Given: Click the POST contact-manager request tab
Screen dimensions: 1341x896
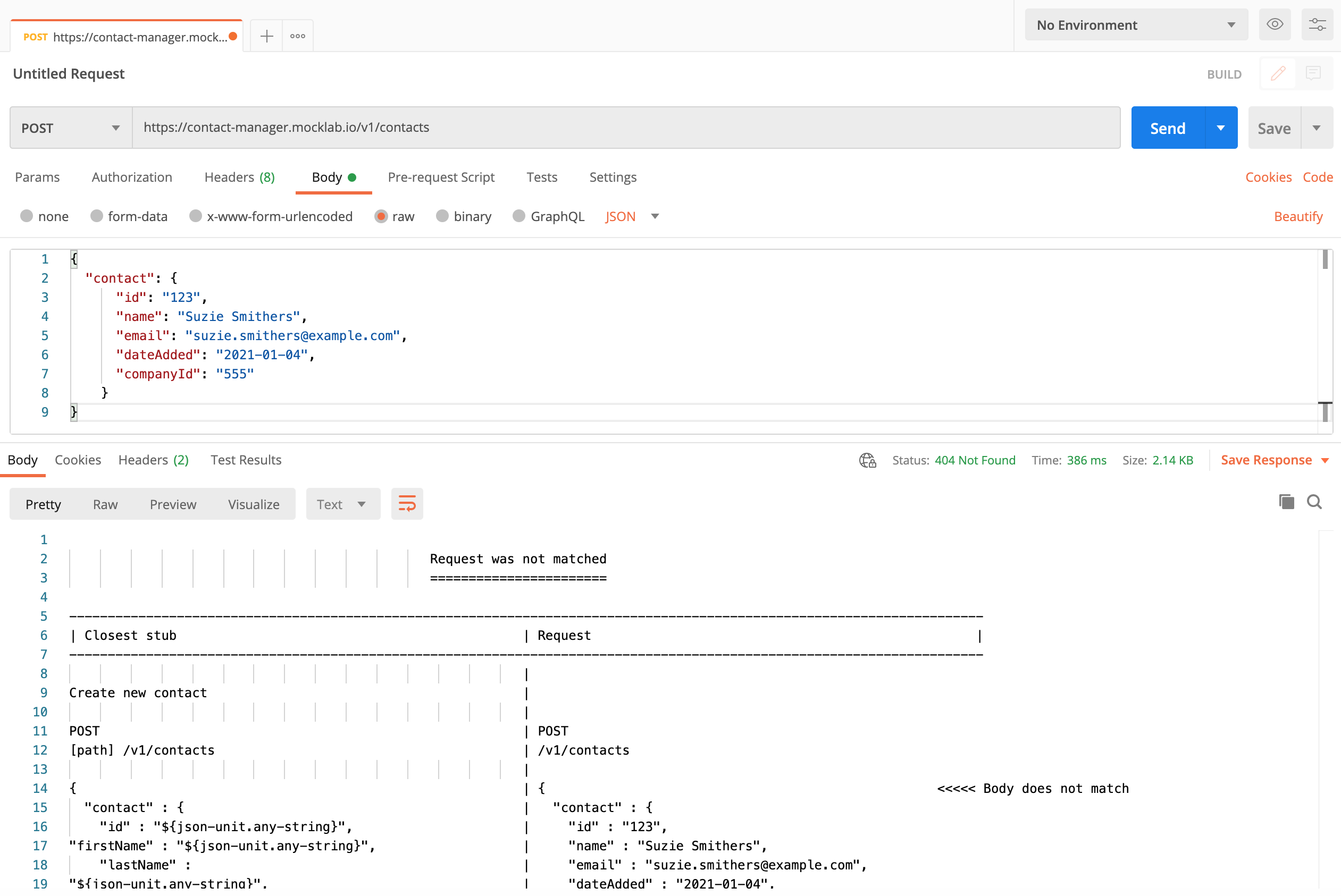Looking at the screenshot, I should click(127, 37).
